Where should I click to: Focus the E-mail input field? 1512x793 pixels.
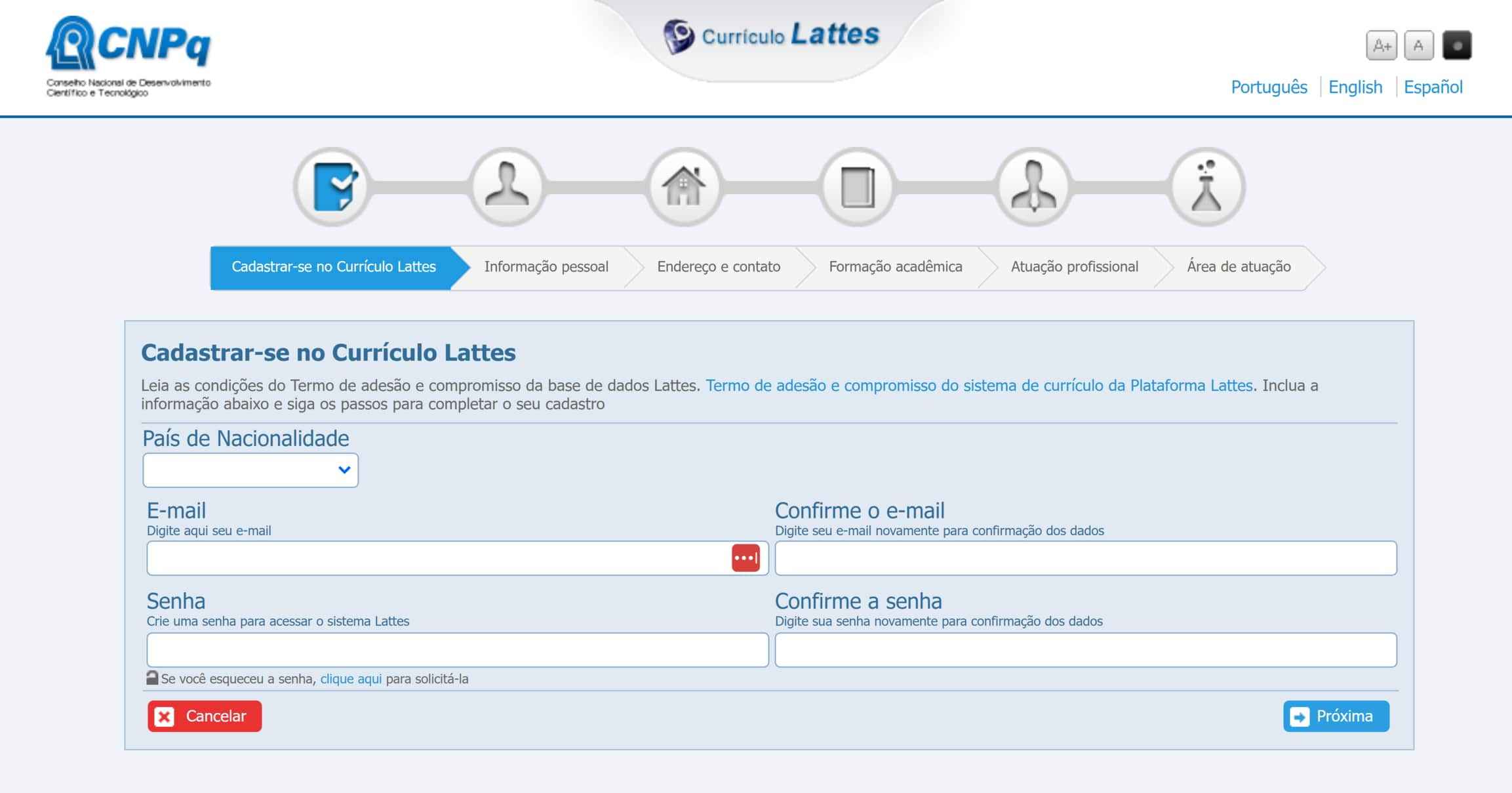pyautogui.click(x=458, y=558)
